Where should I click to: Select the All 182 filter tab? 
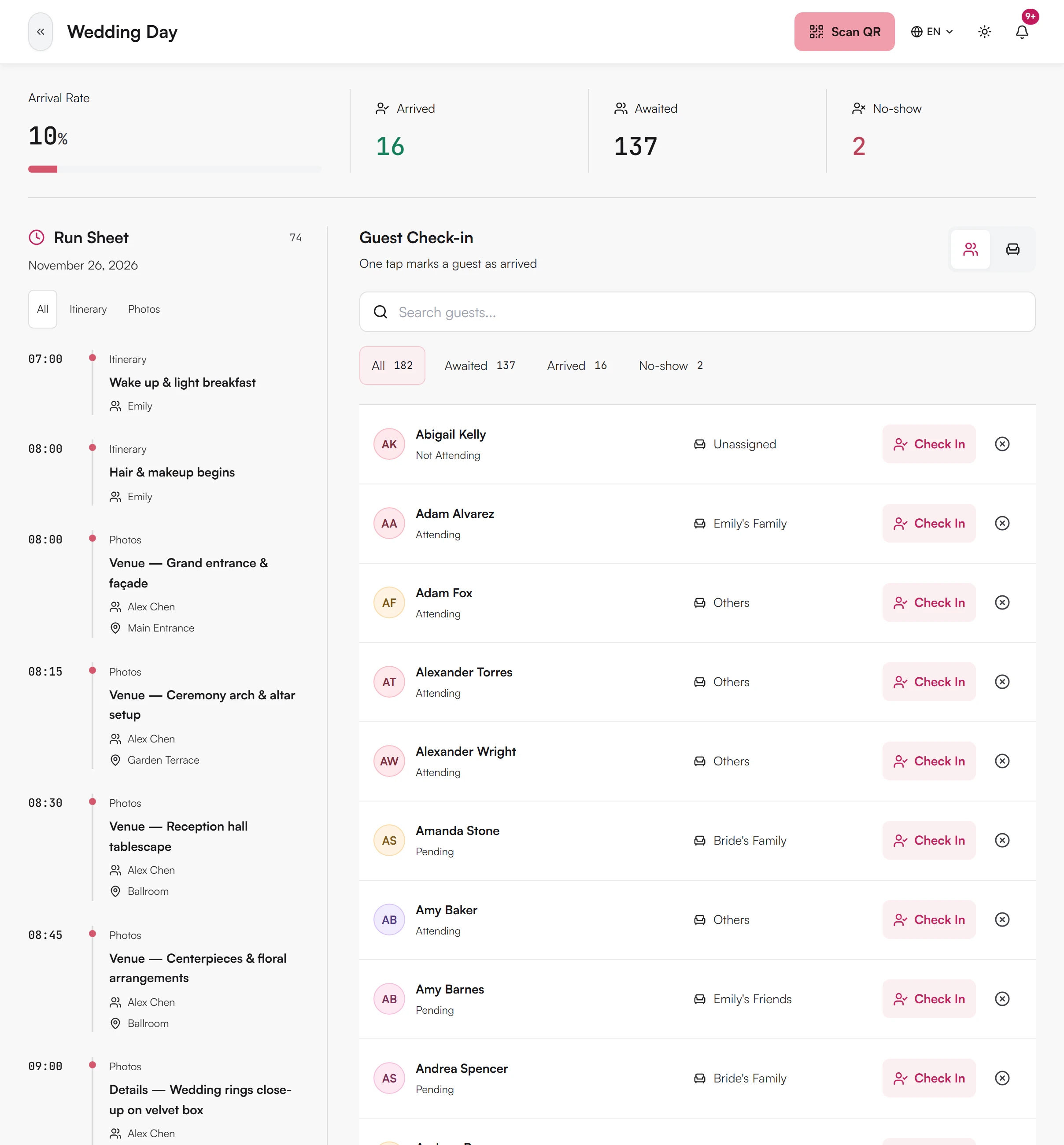[392, 366]
